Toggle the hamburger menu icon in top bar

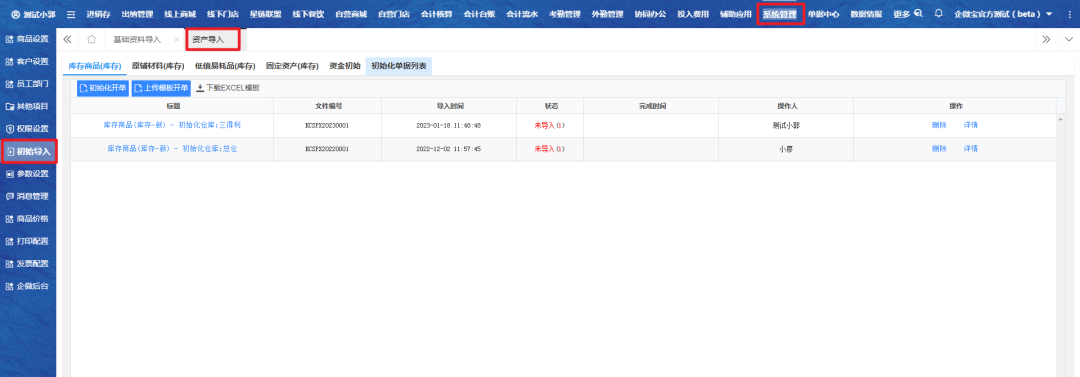tap(71, 14)
